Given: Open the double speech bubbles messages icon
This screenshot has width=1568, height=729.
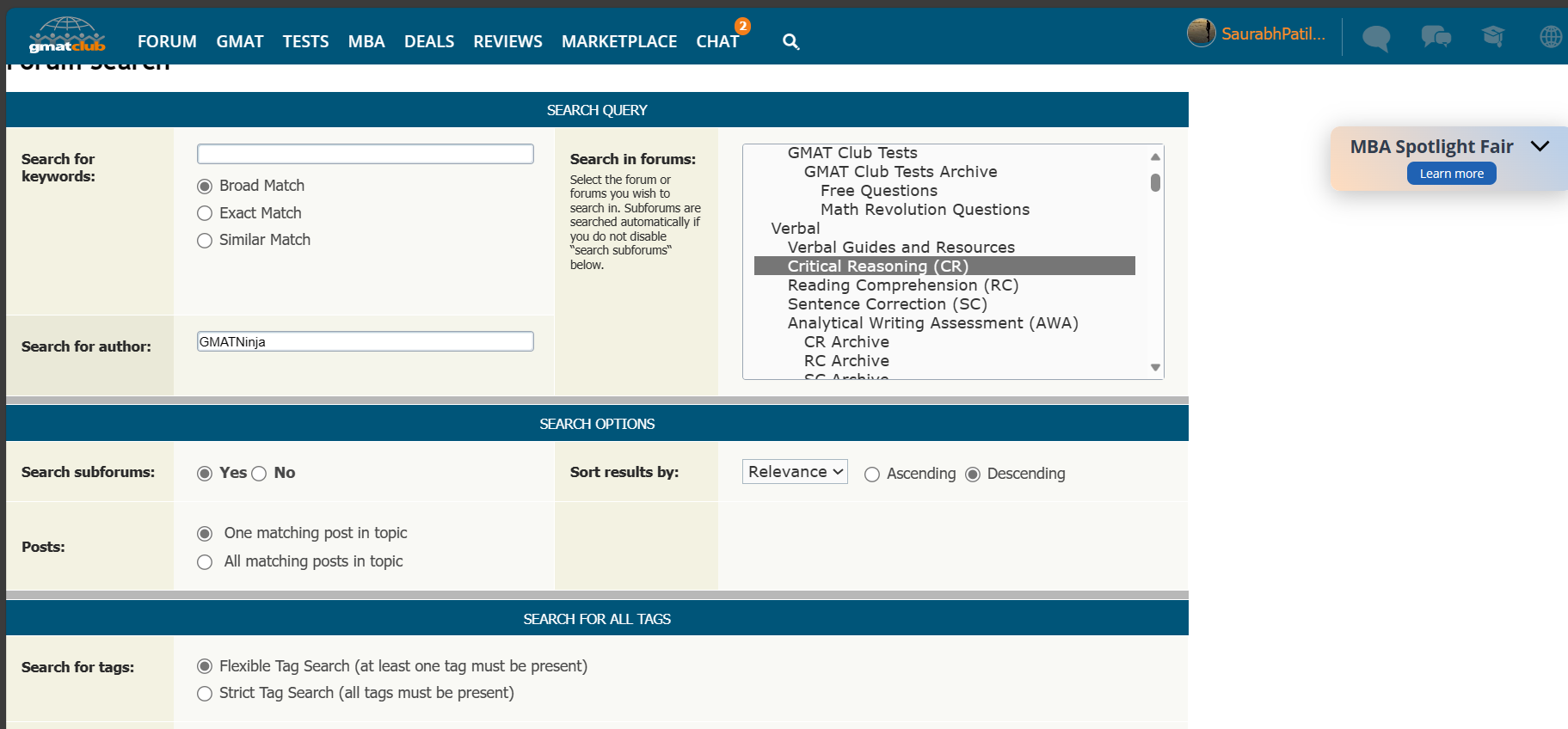Looking at the screenshot, I should point(1436,37).
